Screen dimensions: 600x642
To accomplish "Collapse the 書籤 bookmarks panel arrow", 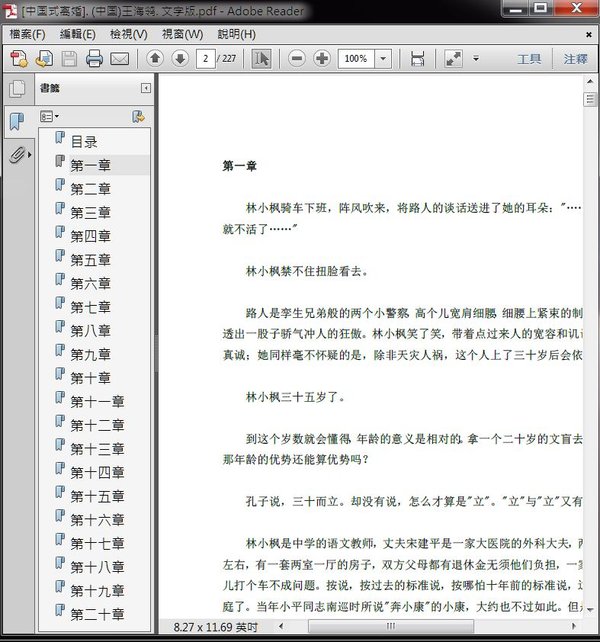I will [x=146, y=88].
